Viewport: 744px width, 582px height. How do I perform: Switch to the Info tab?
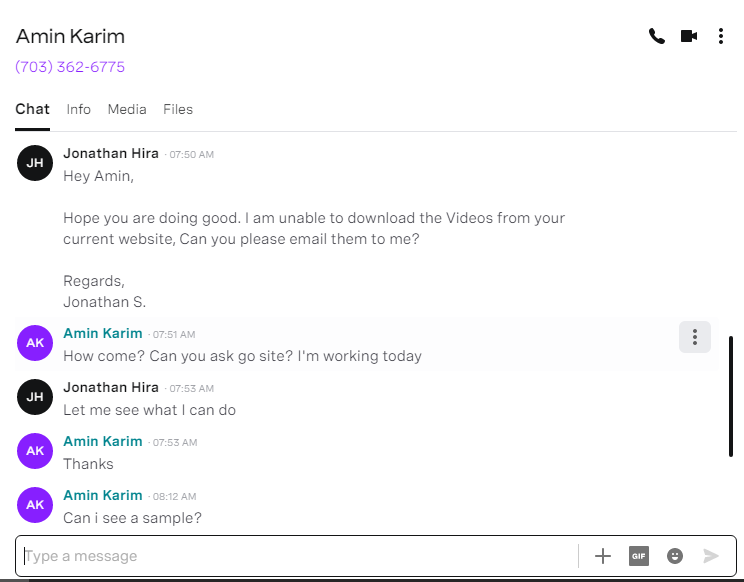(x=78, y=110)
